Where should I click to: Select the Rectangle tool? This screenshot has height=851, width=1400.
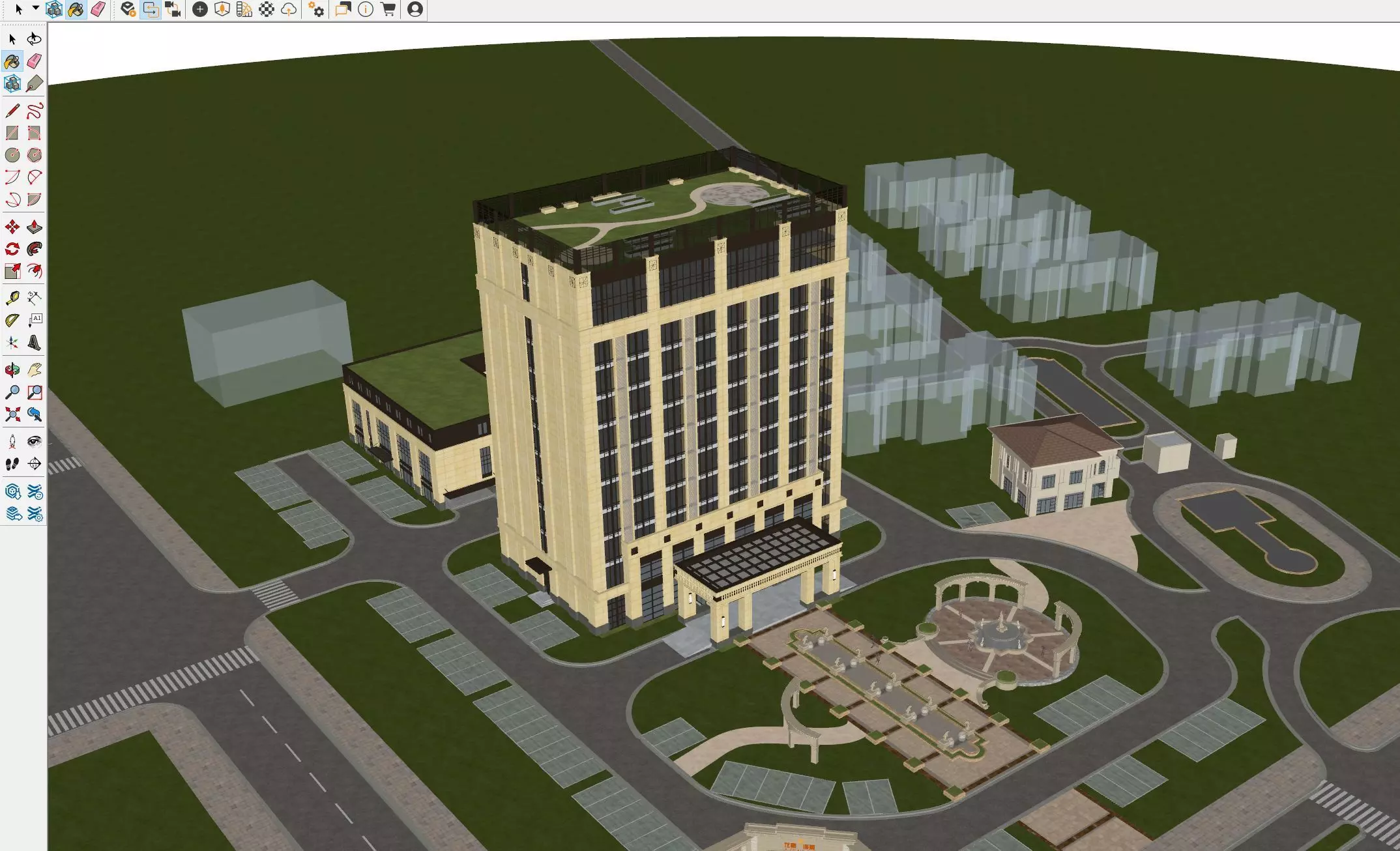point(12,133)
